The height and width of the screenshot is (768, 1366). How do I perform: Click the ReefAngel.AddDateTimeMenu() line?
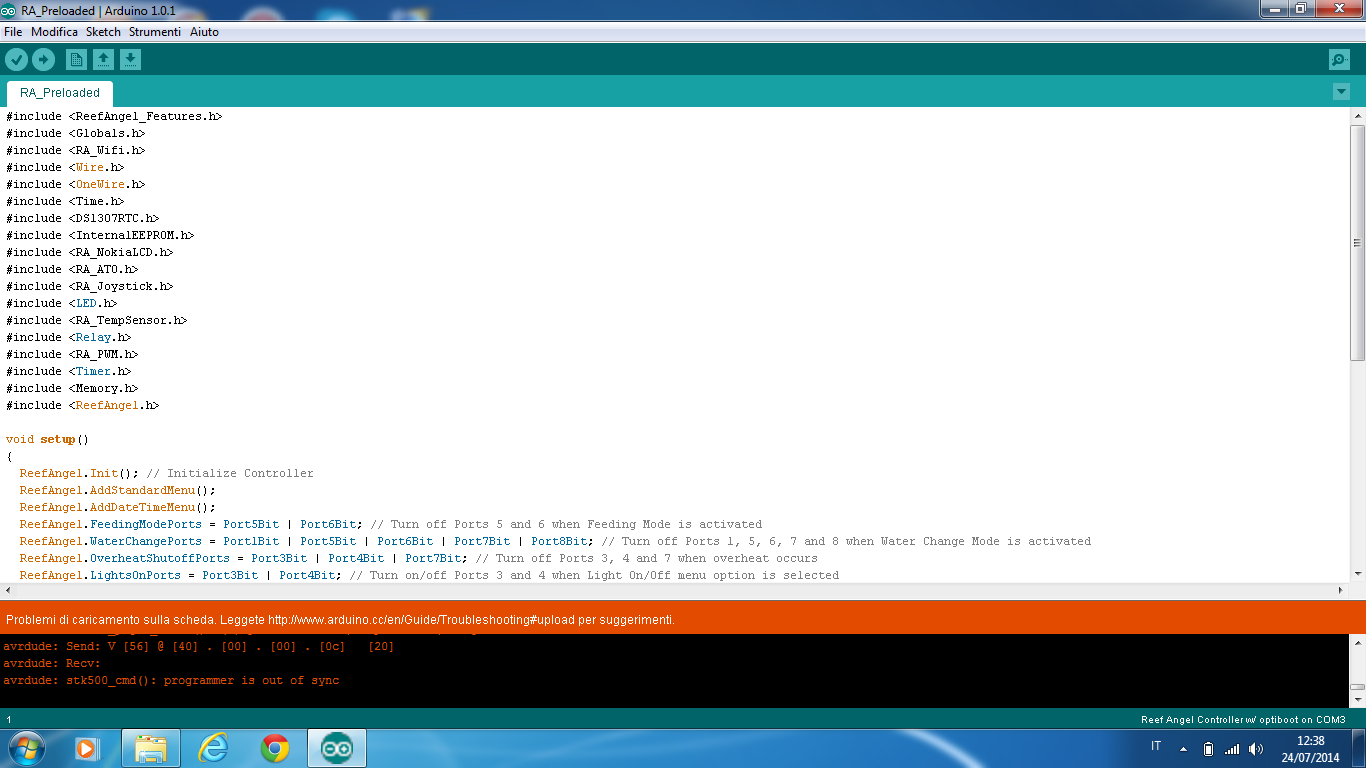tap(117, 507)
